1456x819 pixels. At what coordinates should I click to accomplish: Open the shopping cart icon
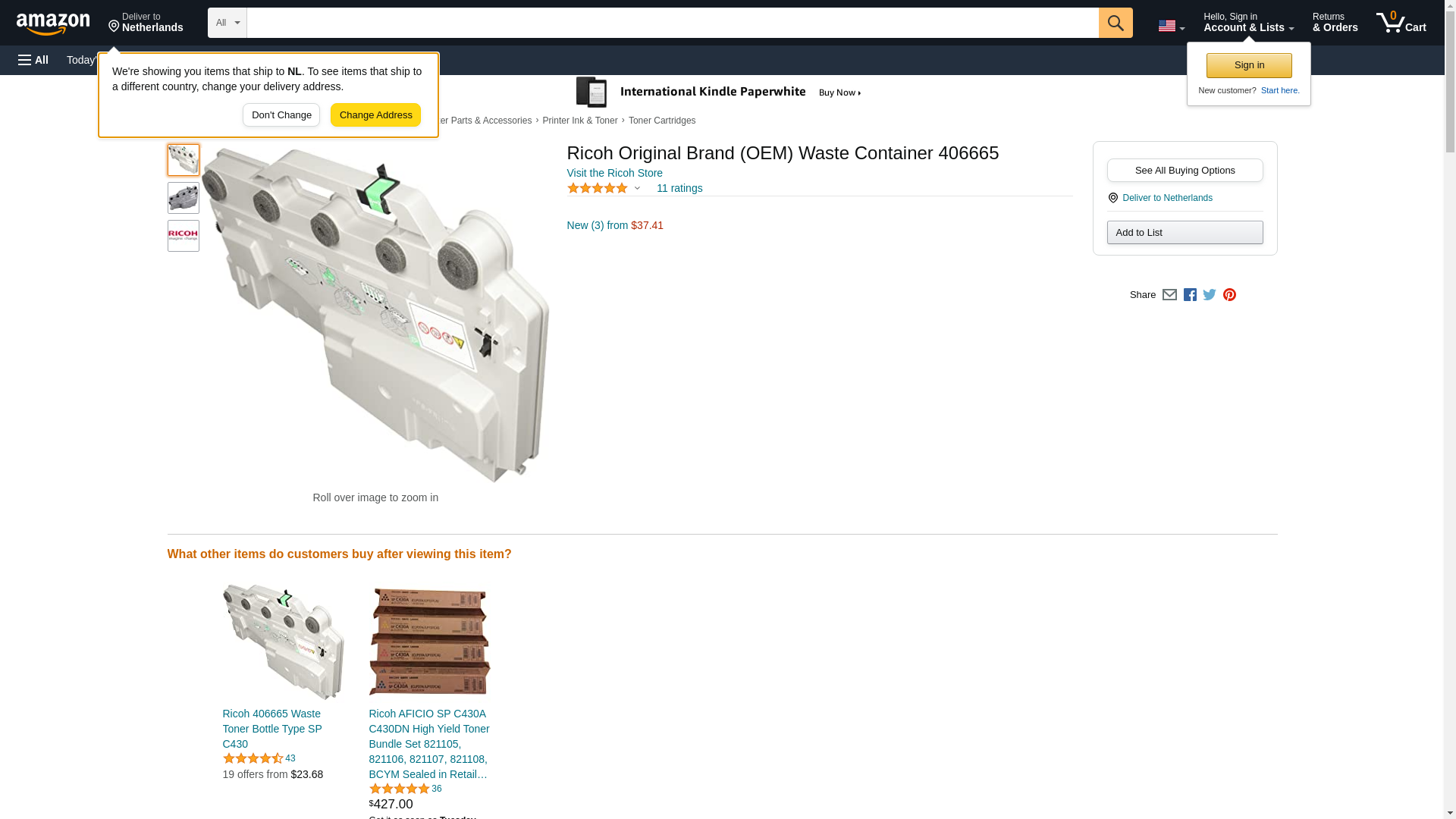[1401, 23]
